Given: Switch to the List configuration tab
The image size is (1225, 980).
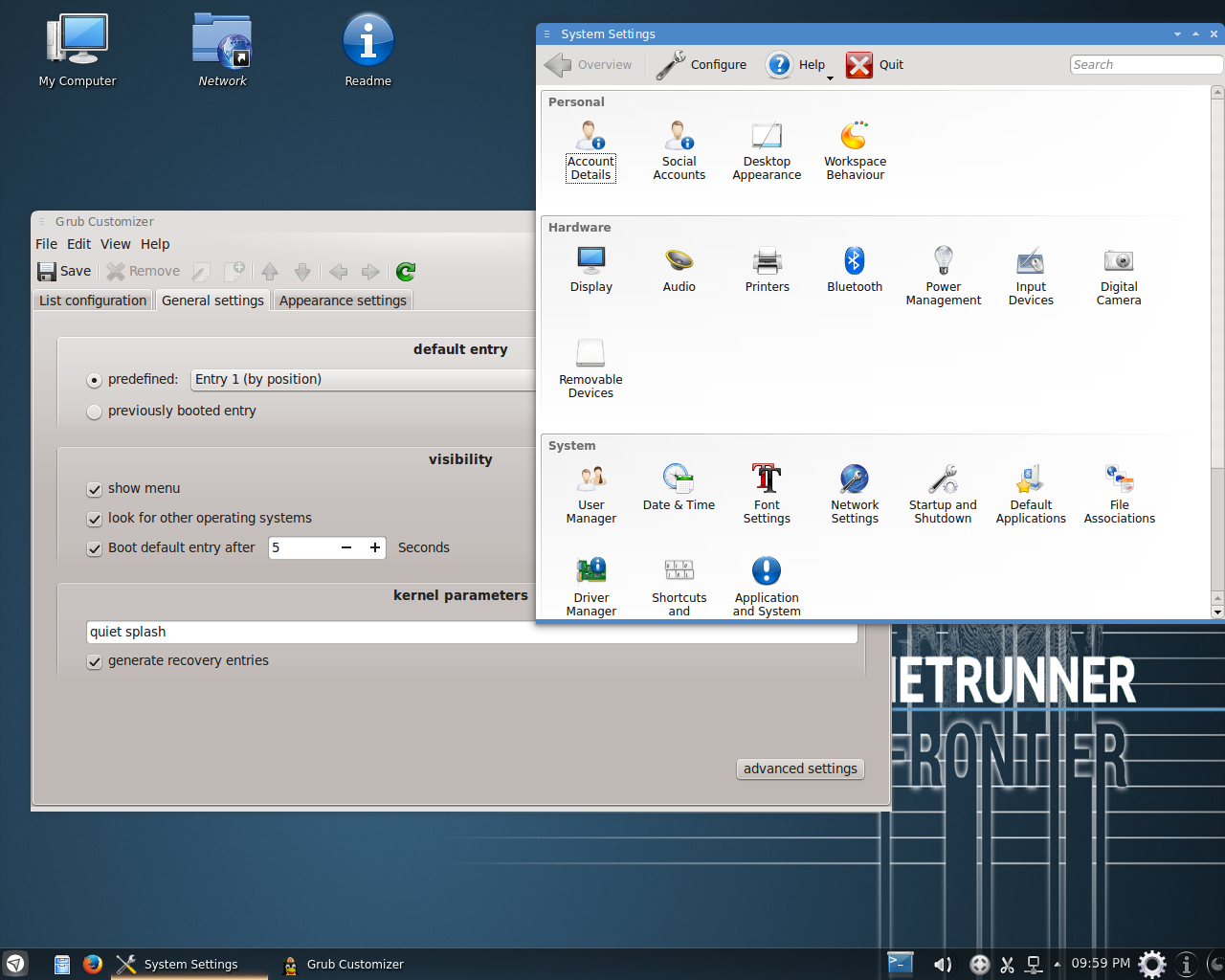Looking at the screenshot, I should point(93,301).
